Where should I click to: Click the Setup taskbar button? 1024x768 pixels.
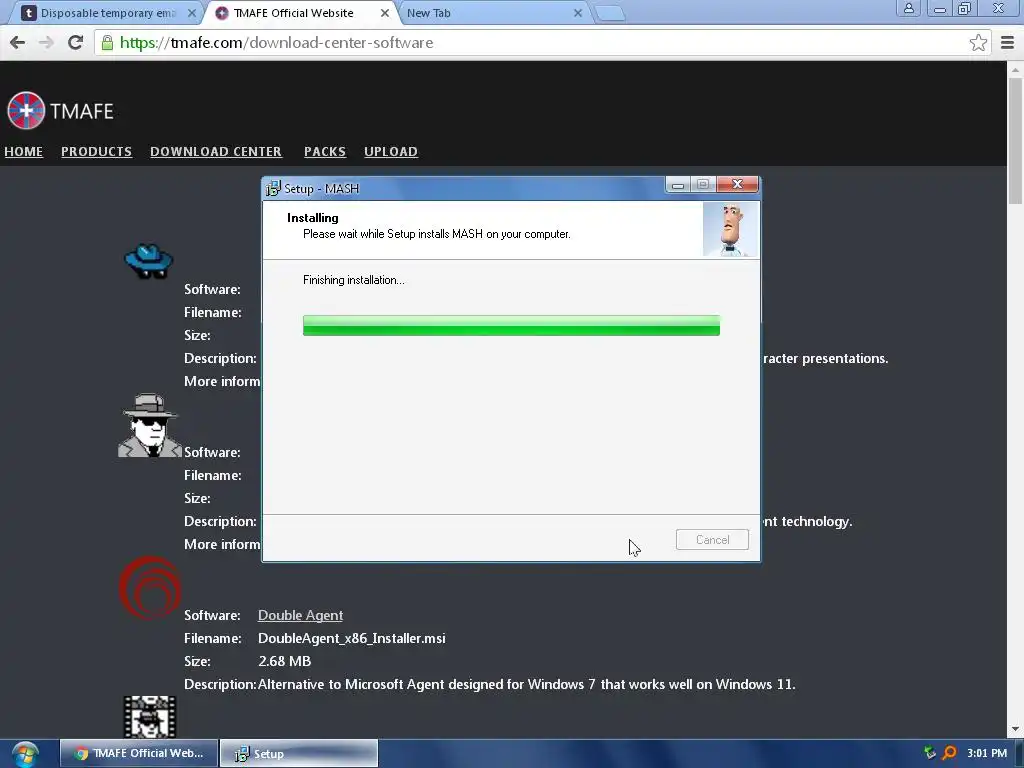(x=299, y=754)
